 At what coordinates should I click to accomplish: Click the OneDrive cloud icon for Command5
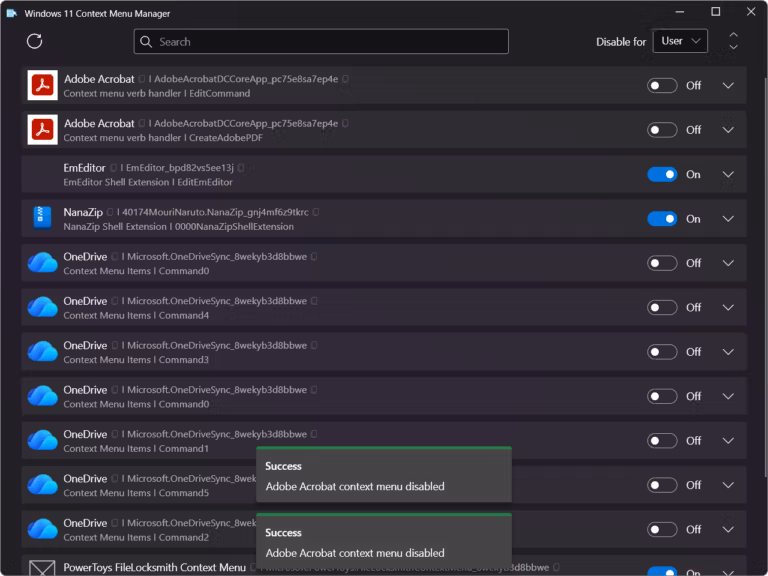[43, 485]
